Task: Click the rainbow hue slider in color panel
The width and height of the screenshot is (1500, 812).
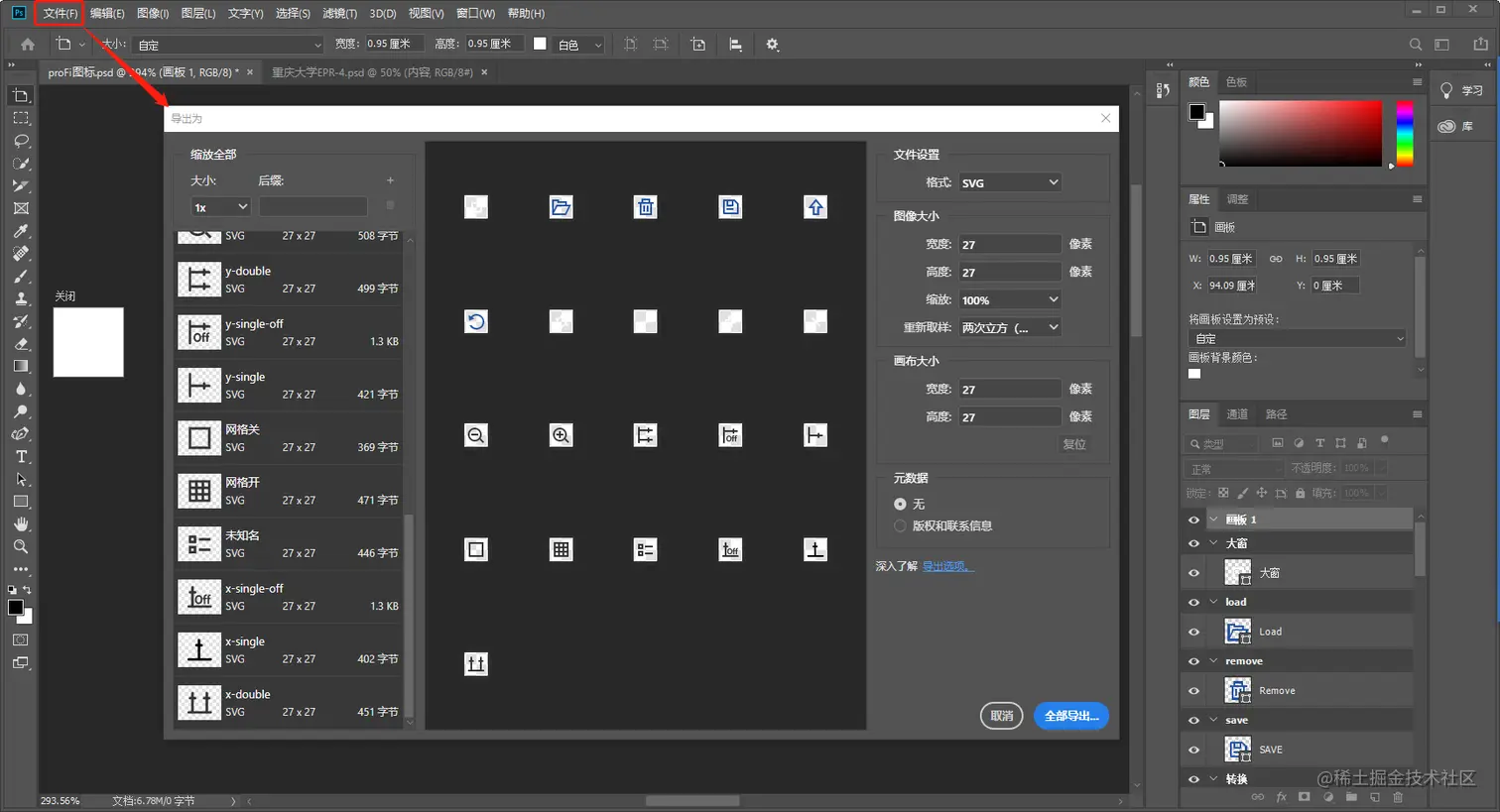Action: pos(1405,133)
